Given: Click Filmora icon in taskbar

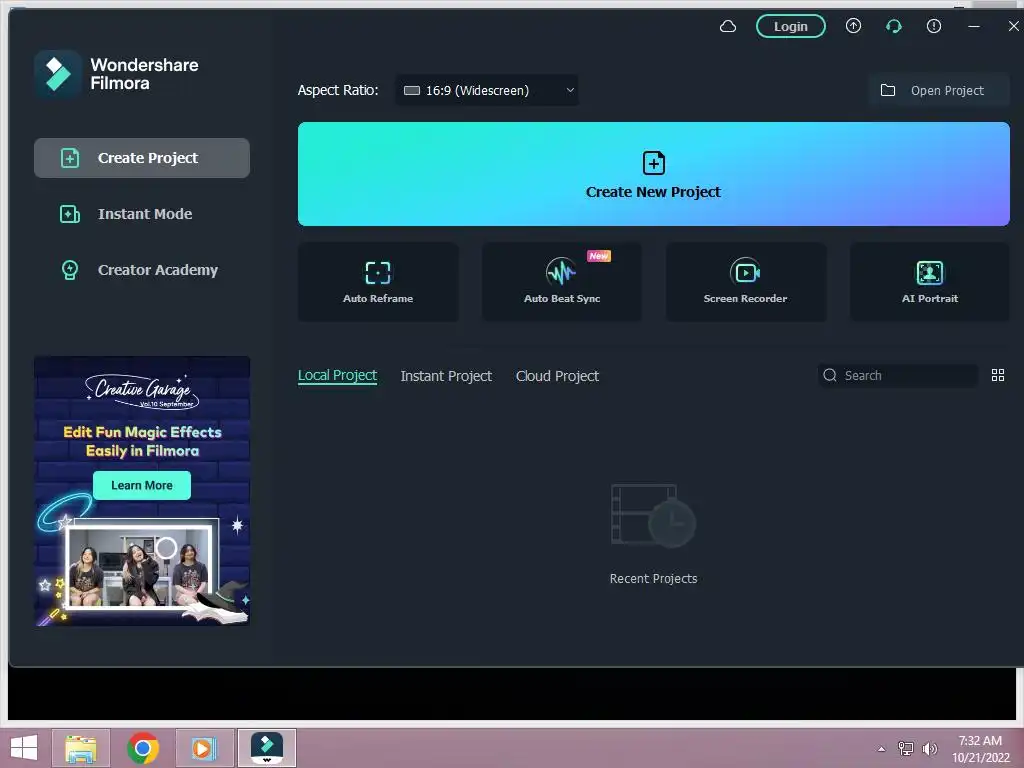Looking at the screenshot, I should 266,748.
